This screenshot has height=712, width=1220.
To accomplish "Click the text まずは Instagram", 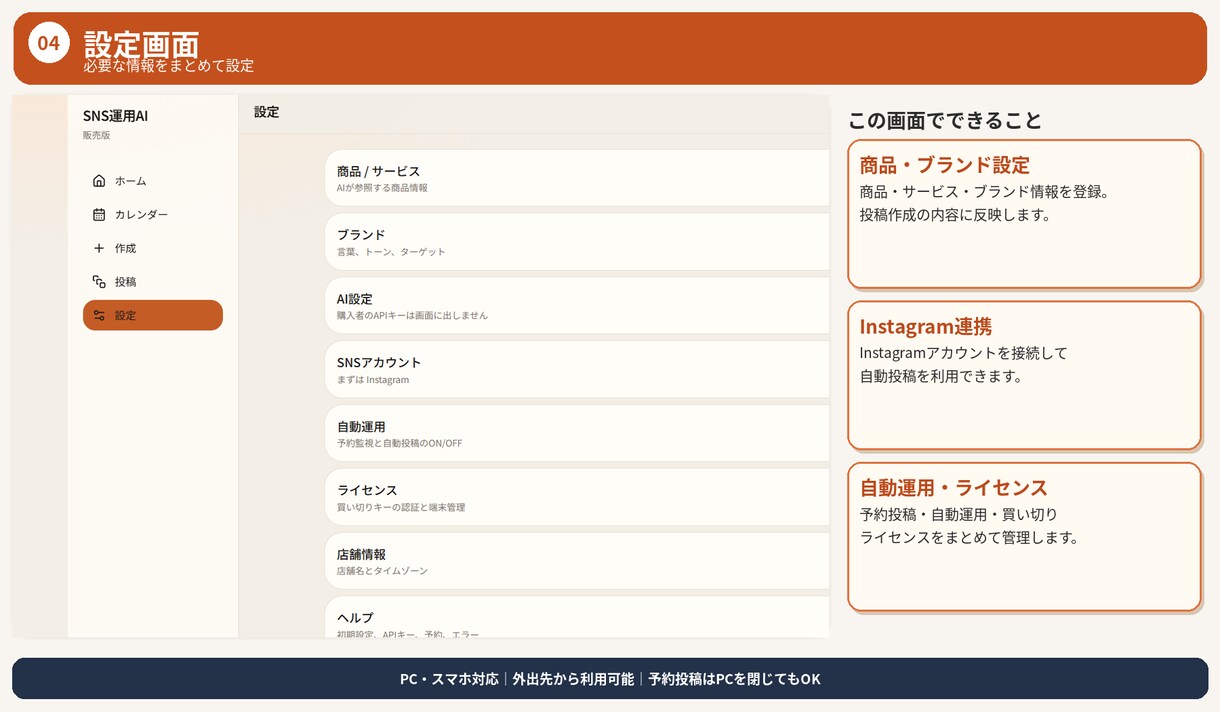I will pos(373,380).
